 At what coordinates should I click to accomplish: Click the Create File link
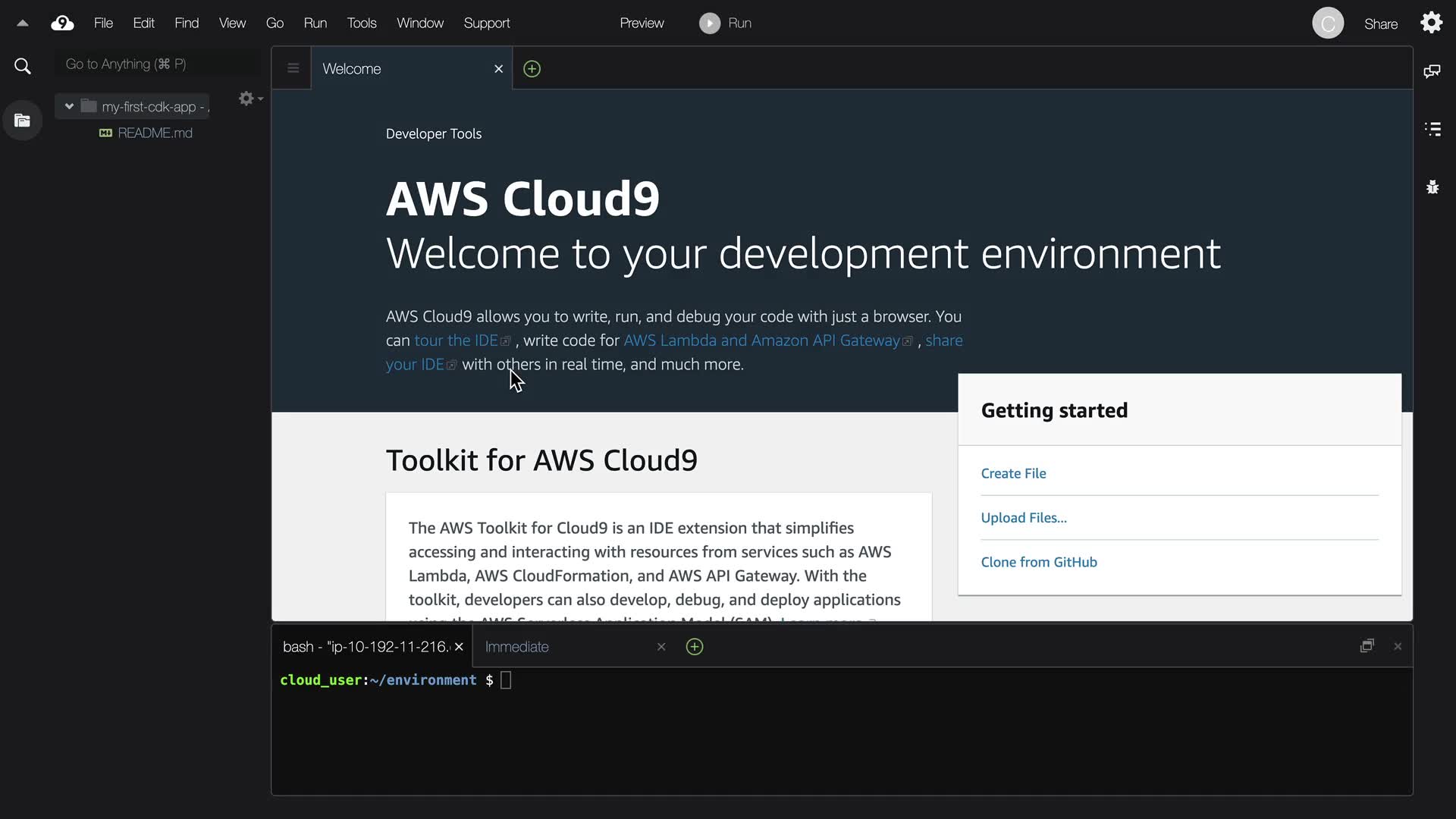coord(1013,473)
